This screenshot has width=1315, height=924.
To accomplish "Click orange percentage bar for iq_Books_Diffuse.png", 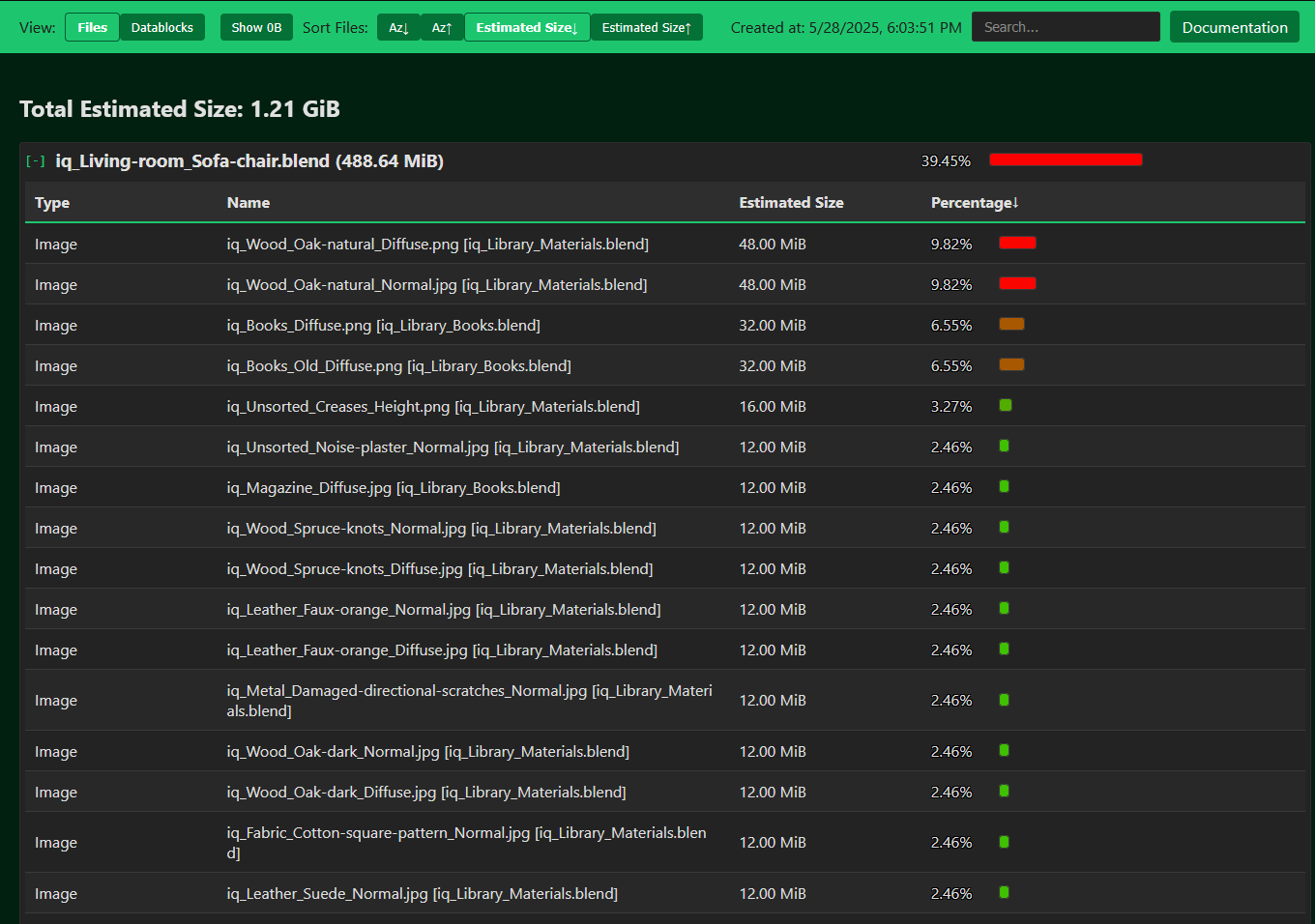I will tap(1011, 324).
